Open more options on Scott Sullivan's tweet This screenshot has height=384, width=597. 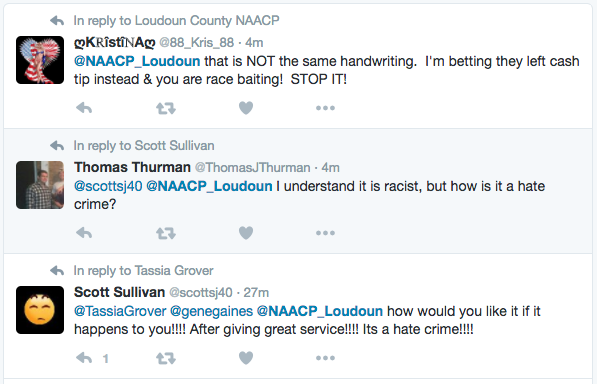click(x=325, y=358)
